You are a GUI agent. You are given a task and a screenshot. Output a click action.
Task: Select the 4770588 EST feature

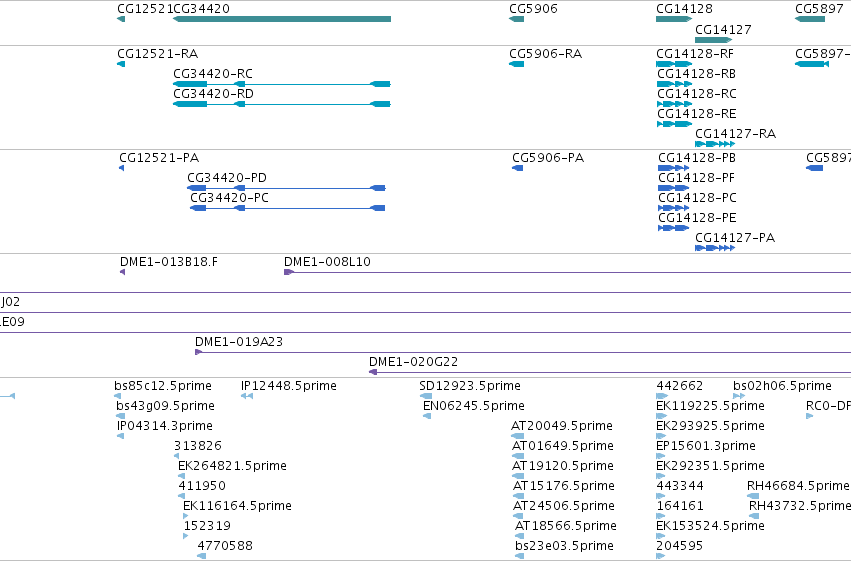point(201,556)
